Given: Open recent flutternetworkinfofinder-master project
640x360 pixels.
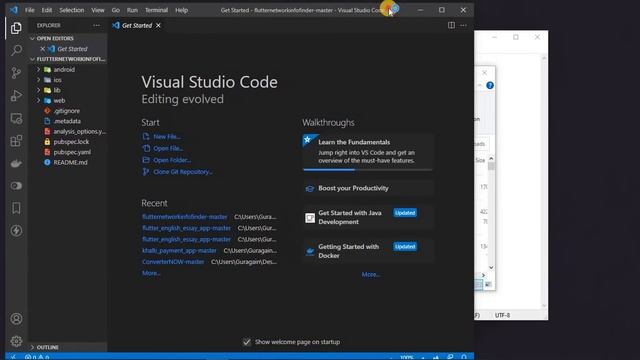Looking at the screenshot, I should pyautogui.click(x=185, y=217).
